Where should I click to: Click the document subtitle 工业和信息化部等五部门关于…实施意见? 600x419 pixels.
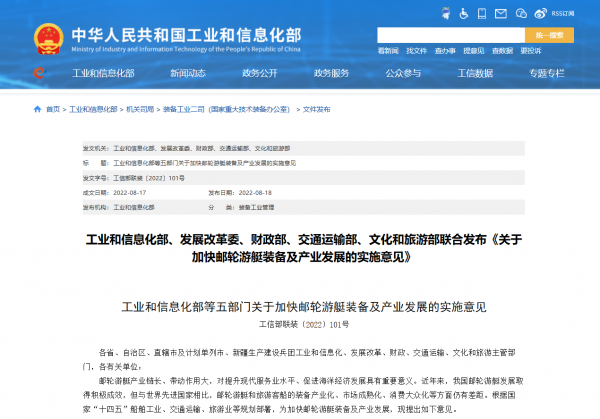(x=304, y=307)
